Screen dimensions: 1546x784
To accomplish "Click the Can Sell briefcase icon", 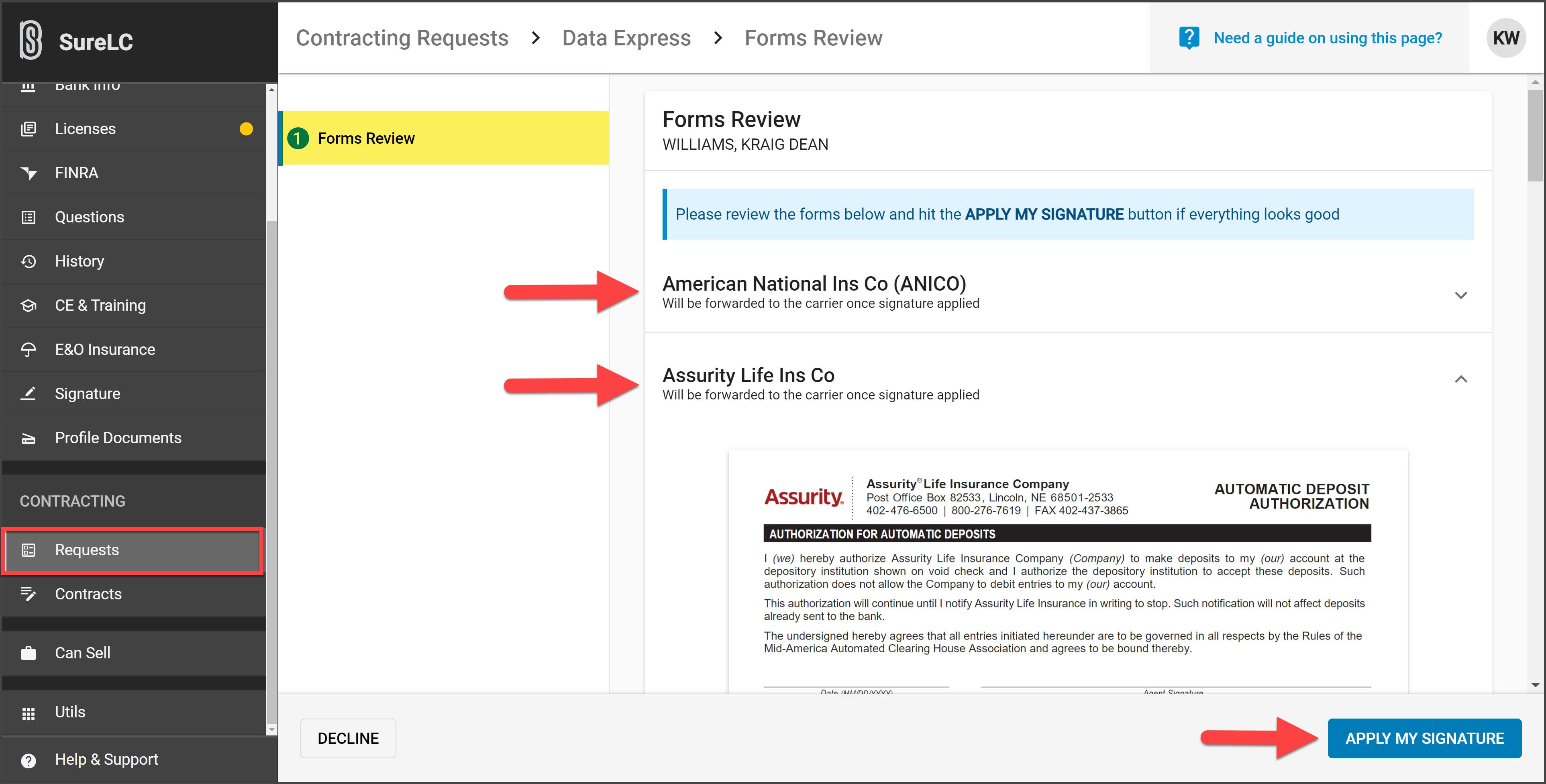I will coord(28,653).
